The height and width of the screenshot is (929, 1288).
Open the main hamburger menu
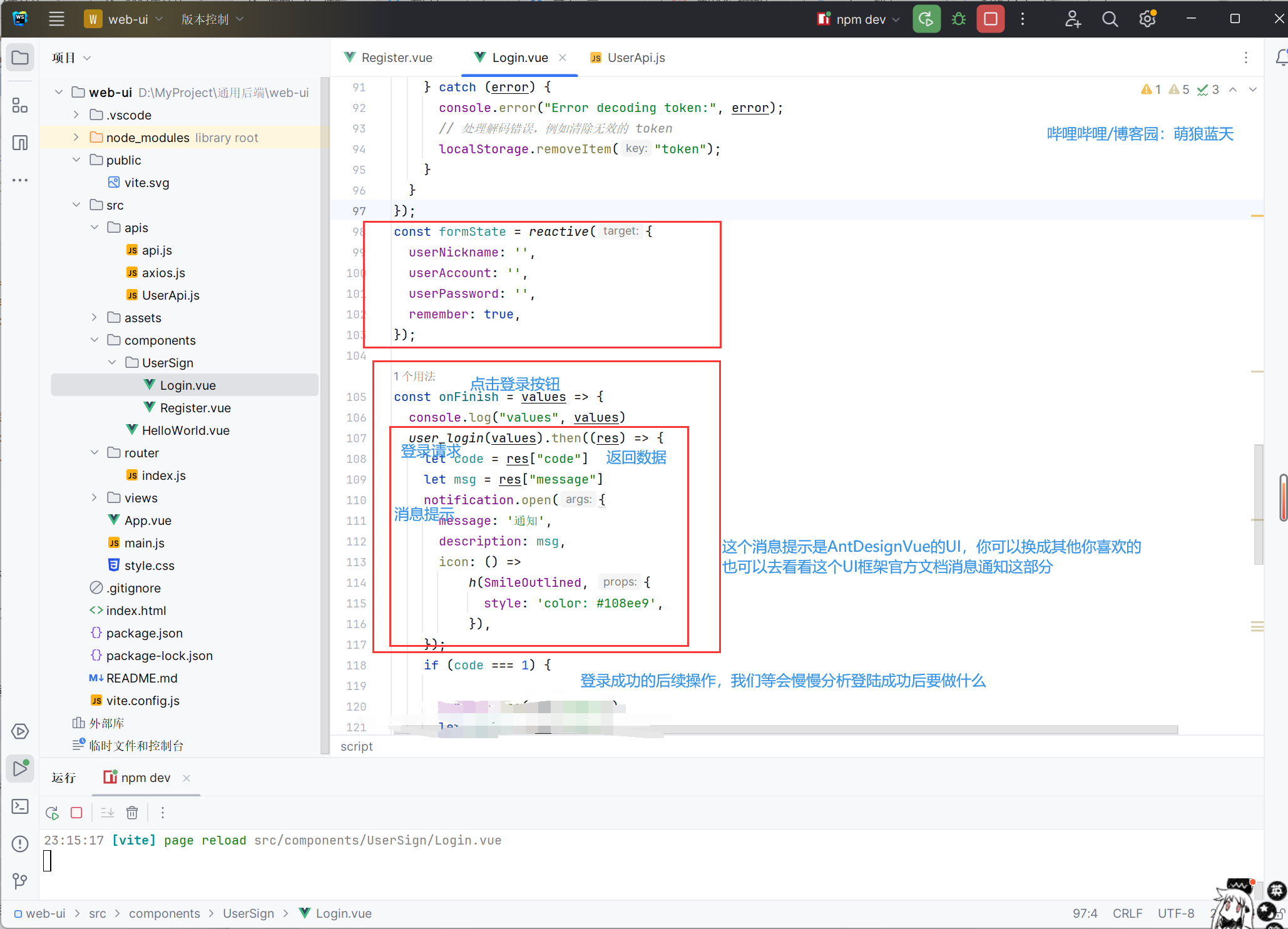pyautogui.click(x=56, y=19)
